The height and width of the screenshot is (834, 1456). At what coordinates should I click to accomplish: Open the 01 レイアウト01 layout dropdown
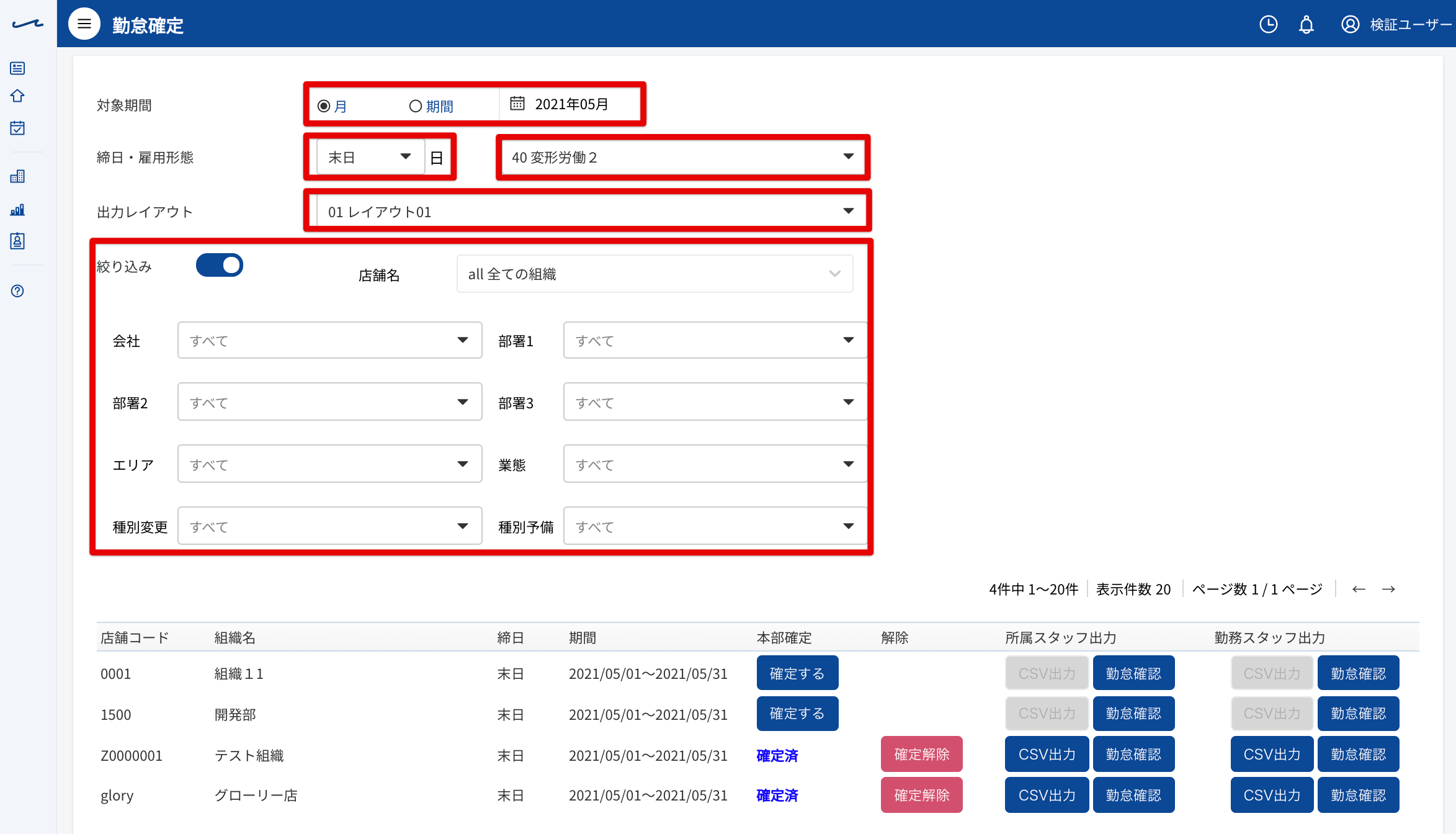tap(591, 212)
